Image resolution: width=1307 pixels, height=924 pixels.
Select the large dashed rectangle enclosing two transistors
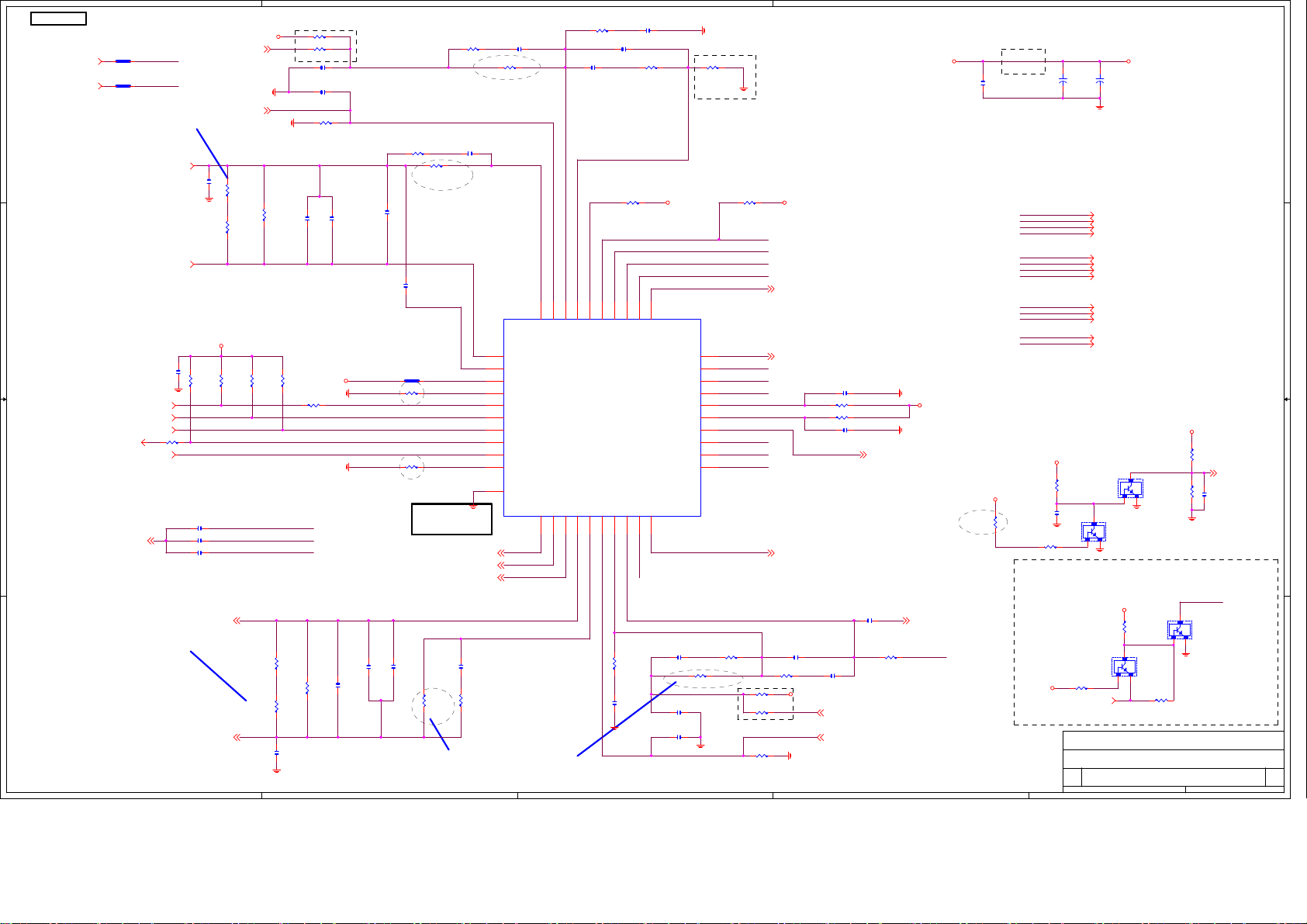tap(1146, 642)
